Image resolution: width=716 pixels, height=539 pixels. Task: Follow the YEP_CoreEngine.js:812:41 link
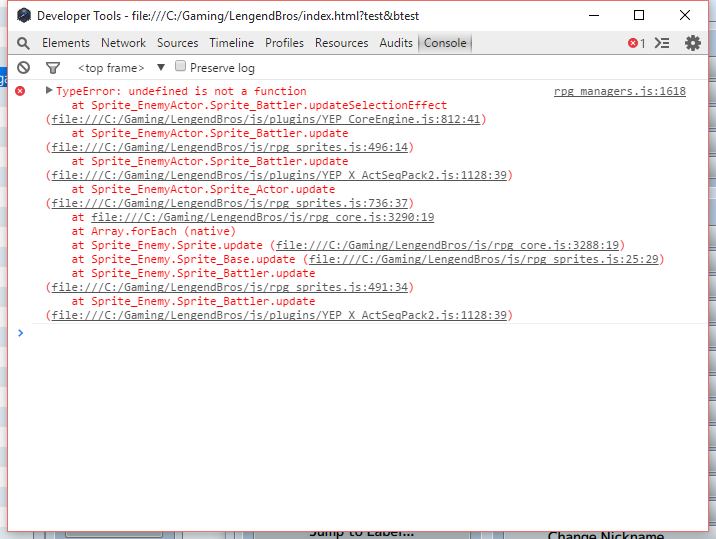(x=265, y=119)
